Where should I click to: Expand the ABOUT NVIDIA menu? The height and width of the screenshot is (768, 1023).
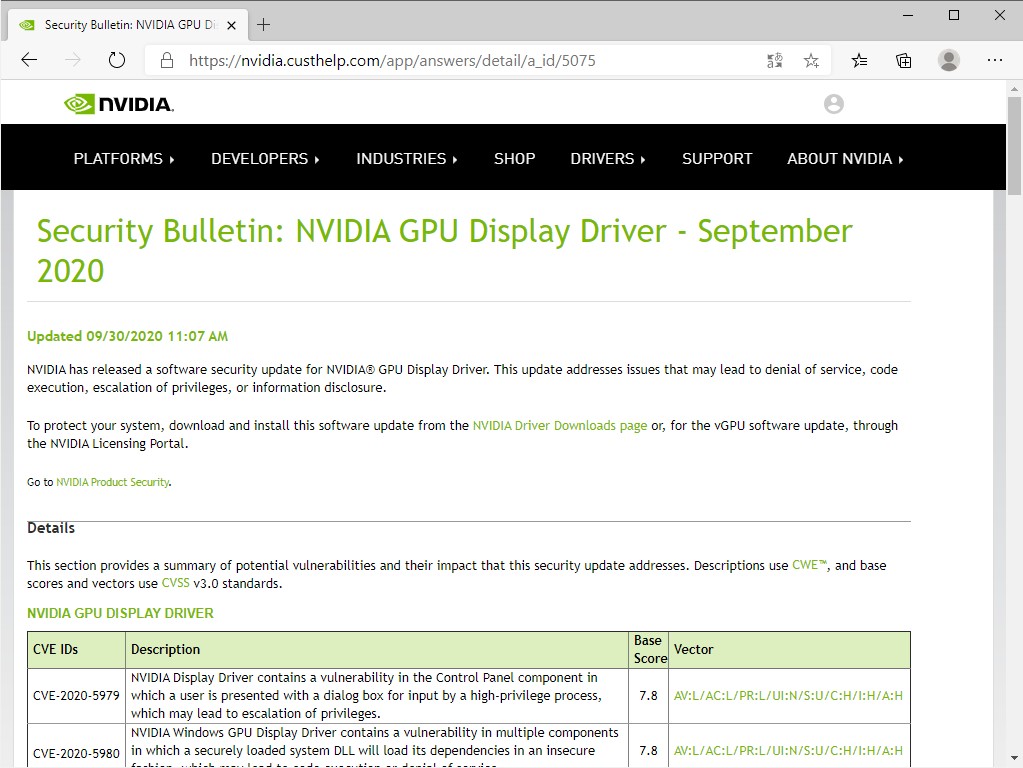click(x=845, y=159)
